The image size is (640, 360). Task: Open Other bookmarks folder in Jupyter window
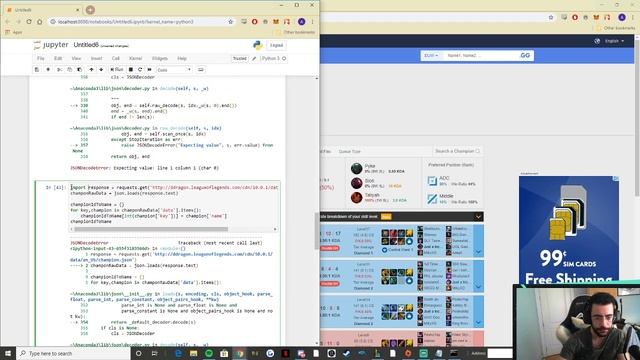tap(296, 32)
